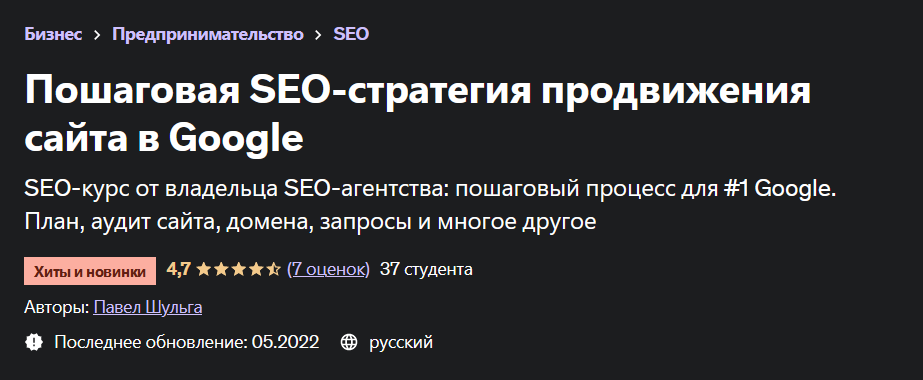The image size is (923, 380).
Task: Click chevron before the SEO breadcrumb
Action: (x=318, y=35)
